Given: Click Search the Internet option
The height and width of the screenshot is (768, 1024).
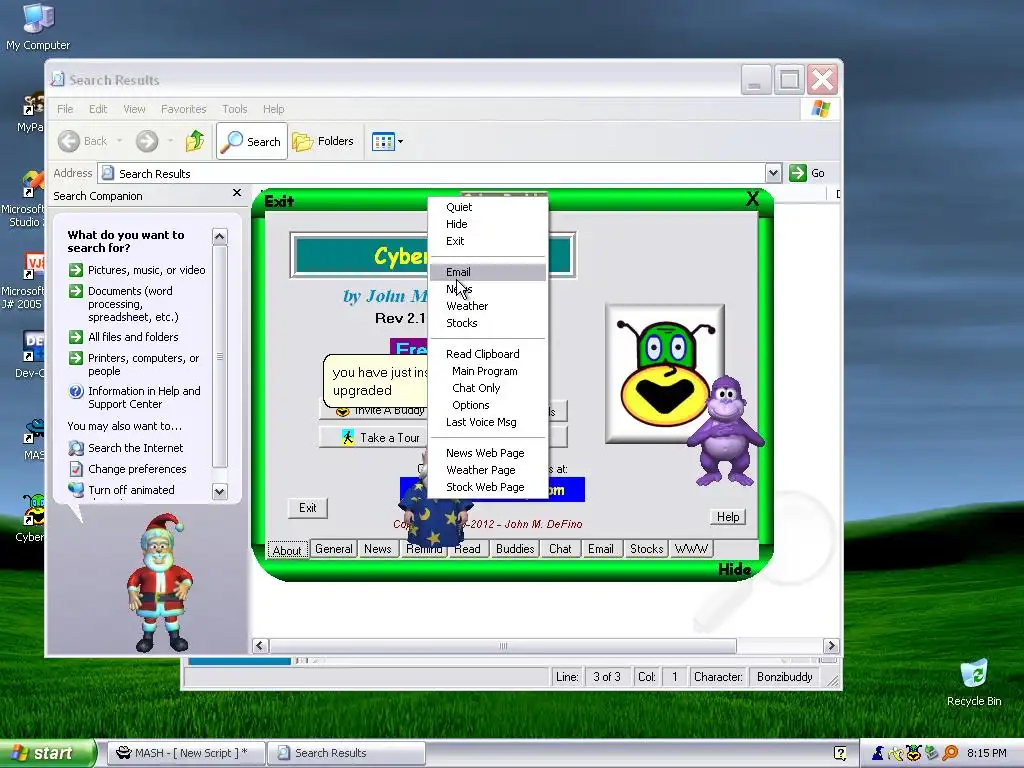Looking at the screenshot, I should point(135,448).
